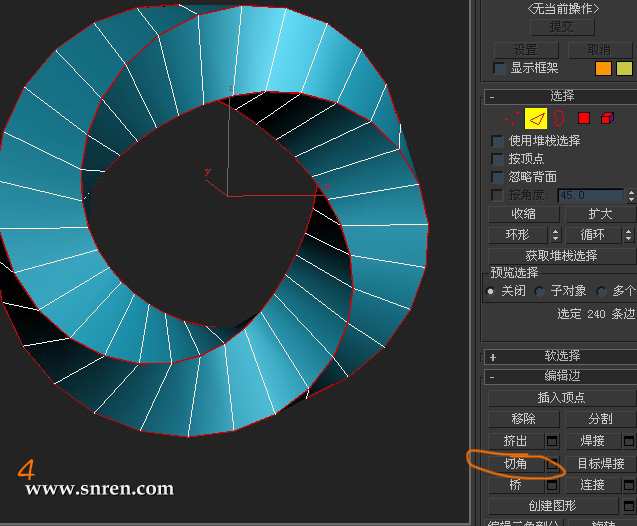Select the Element sub-object level cube icon

607,118
